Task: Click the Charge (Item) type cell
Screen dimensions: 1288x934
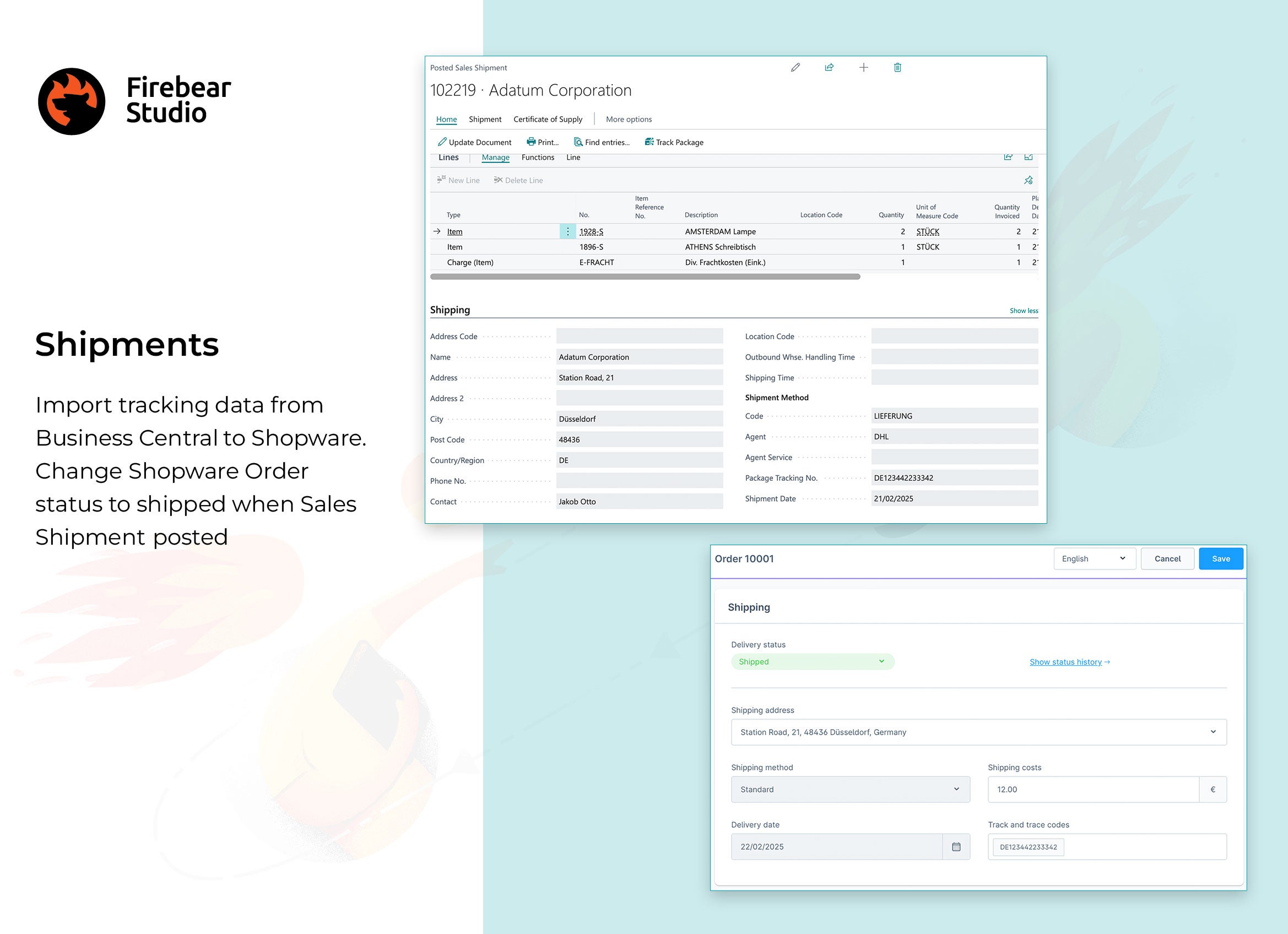Action: click(470, 262)
